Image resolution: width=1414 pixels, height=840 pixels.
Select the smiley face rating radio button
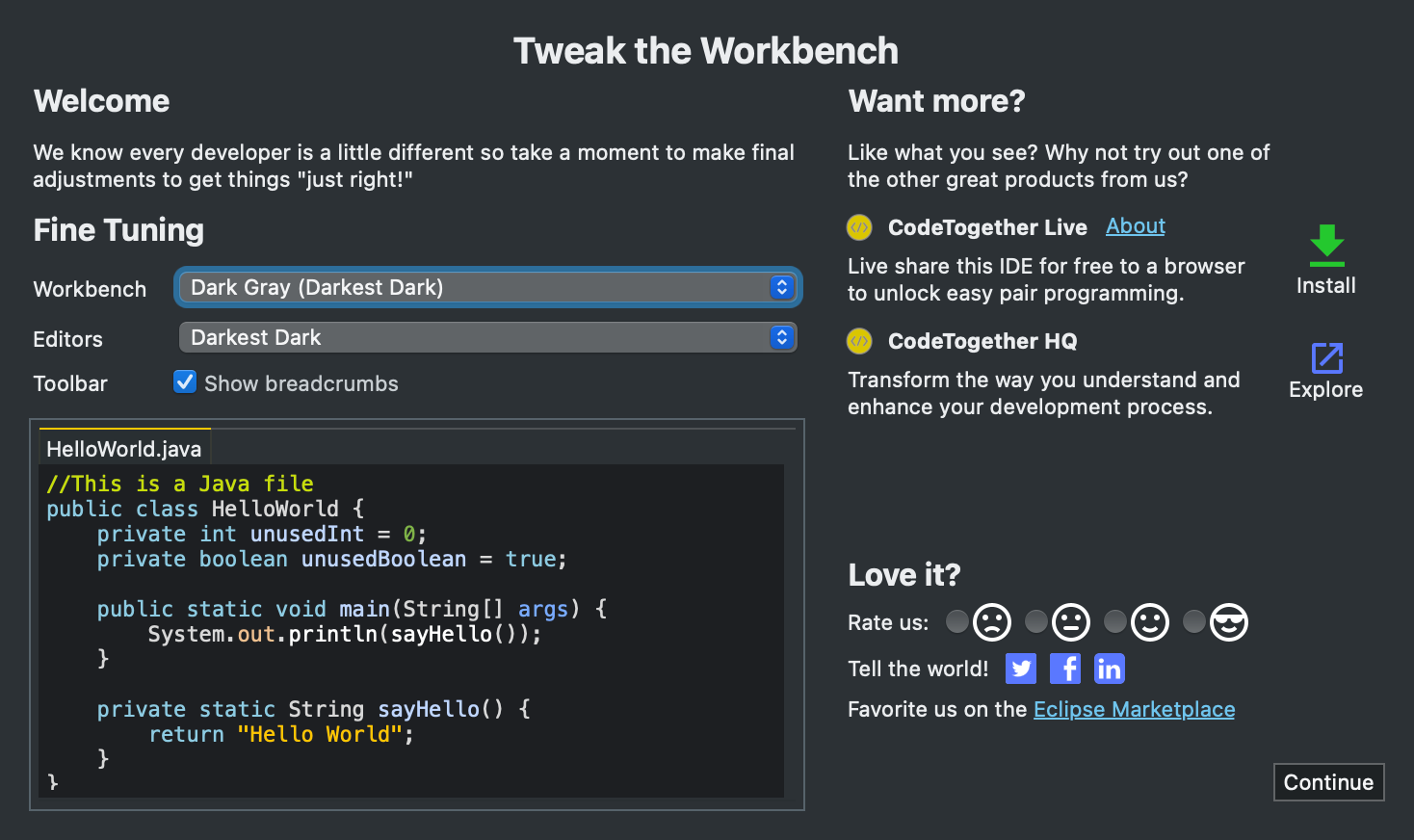click(x=1114, y=622)
